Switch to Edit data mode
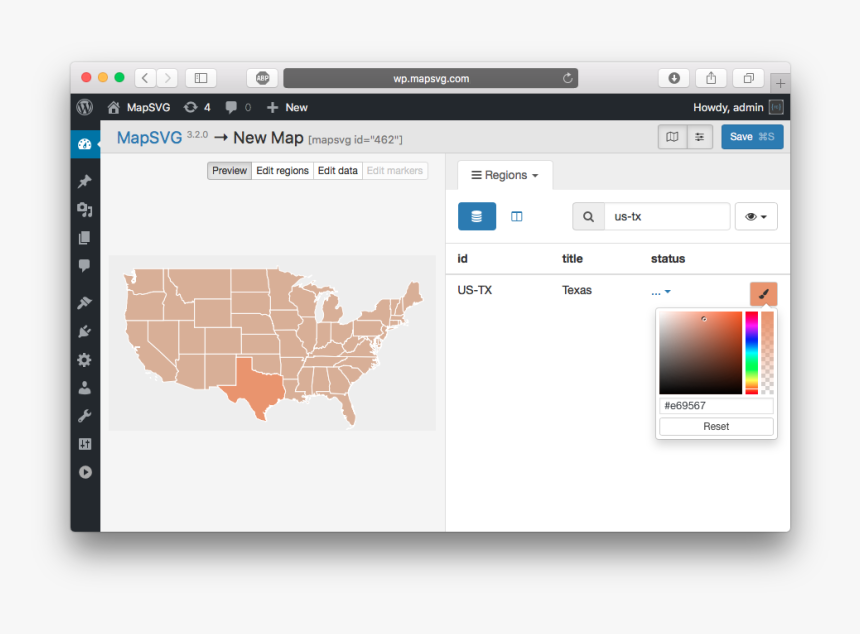This screenshot has height=634, width=860. click(337, 171)
